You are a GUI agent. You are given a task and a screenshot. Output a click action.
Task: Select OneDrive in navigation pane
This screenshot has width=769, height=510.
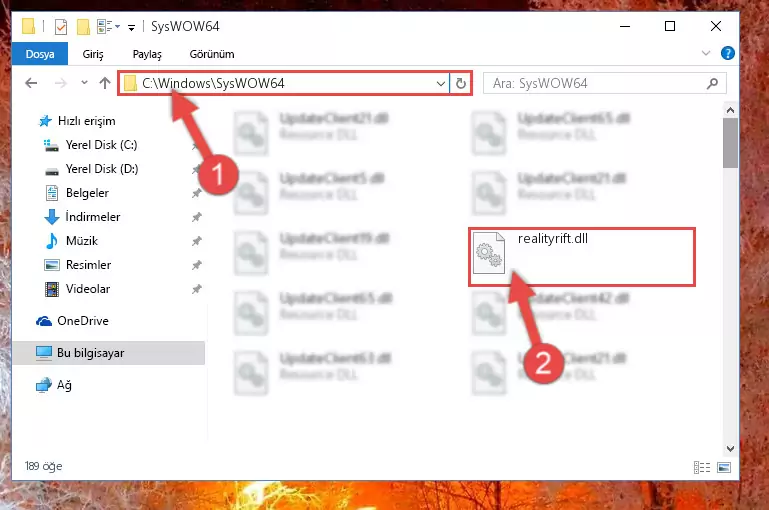(83, 321)
